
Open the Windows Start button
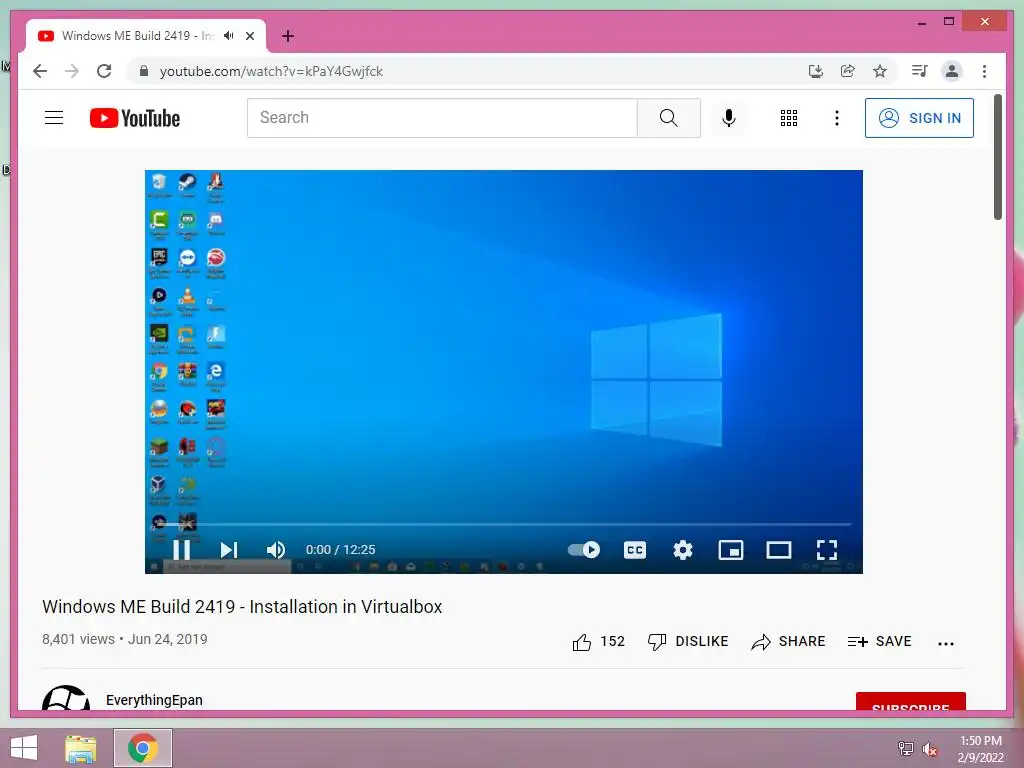[24, 748]
